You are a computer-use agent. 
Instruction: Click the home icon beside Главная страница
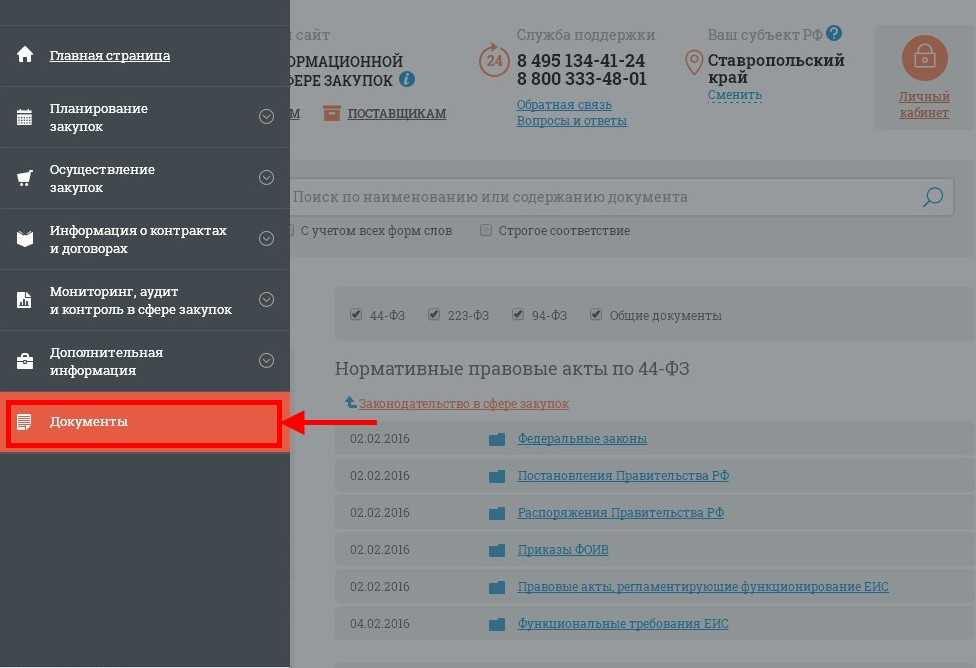point(25,55)
